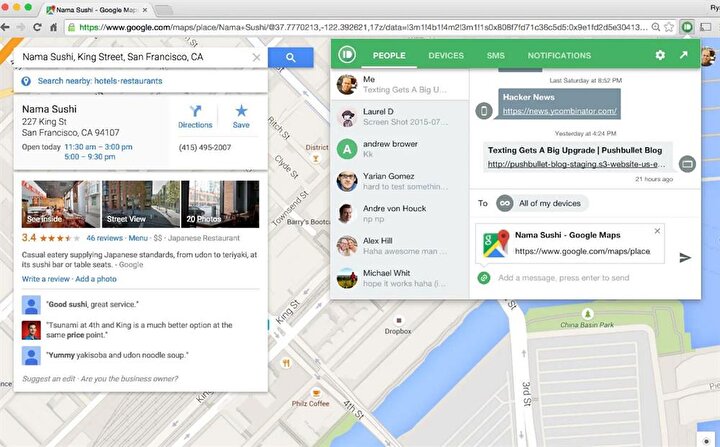Open the Menu link for Nama Sushi
This screenshot has width=720, height=447.
138,238
